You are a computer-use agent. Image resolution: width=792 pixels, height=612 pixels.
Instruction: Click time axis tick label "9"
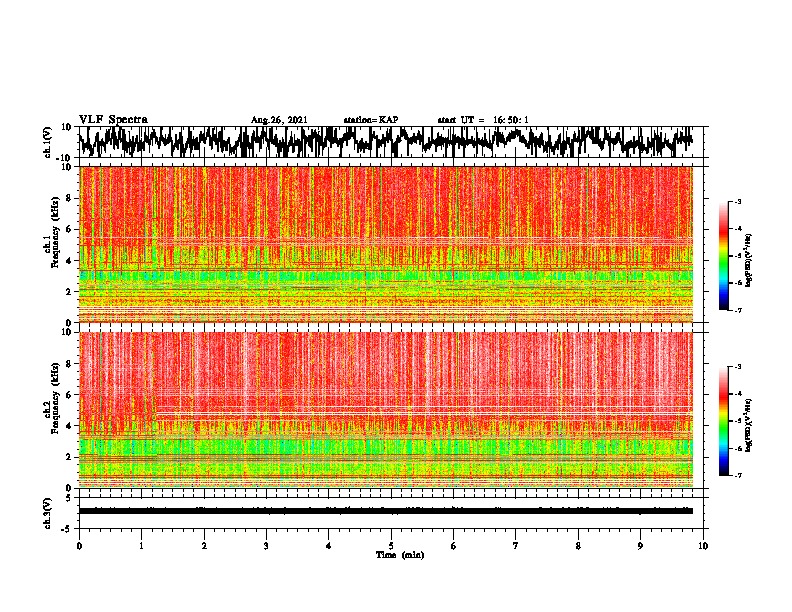[x=640, y=546]
